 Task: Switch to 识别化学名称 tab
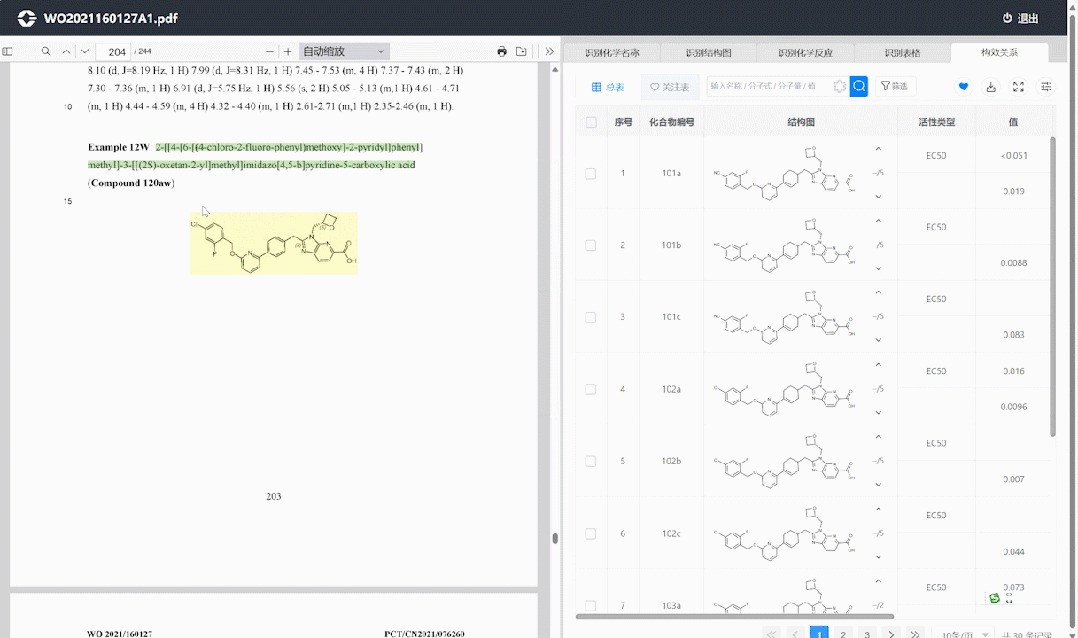click(x=612, y=53)
